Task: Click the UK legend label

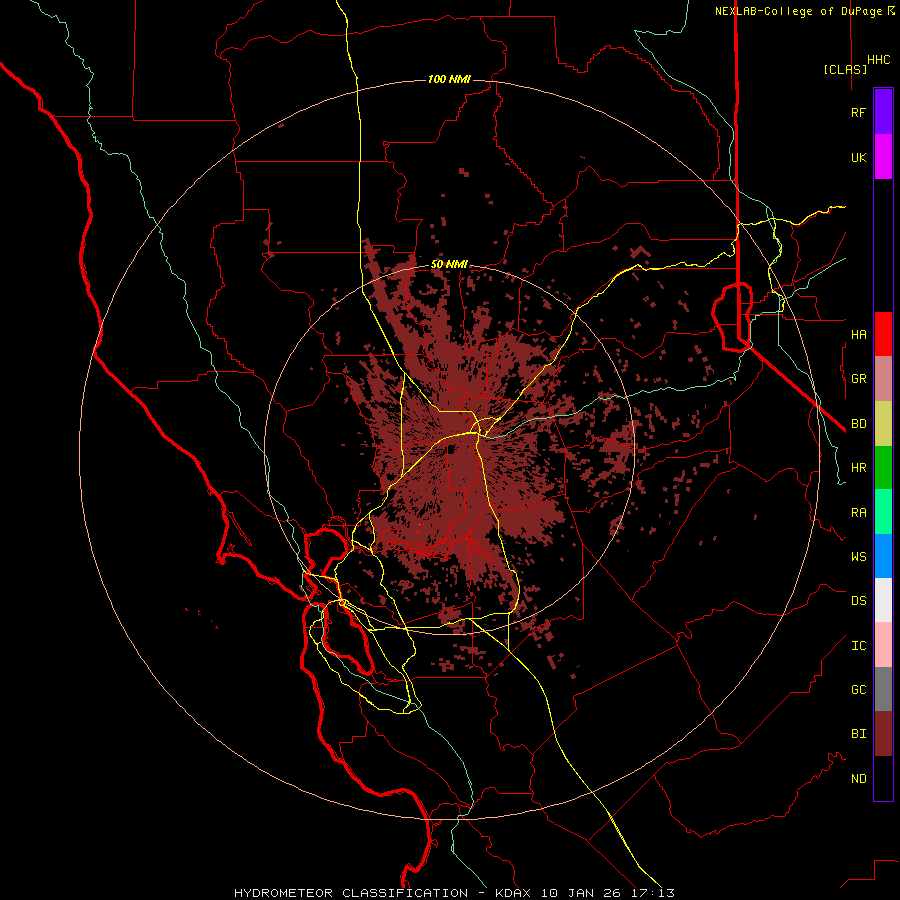Action: pos(858,157)
